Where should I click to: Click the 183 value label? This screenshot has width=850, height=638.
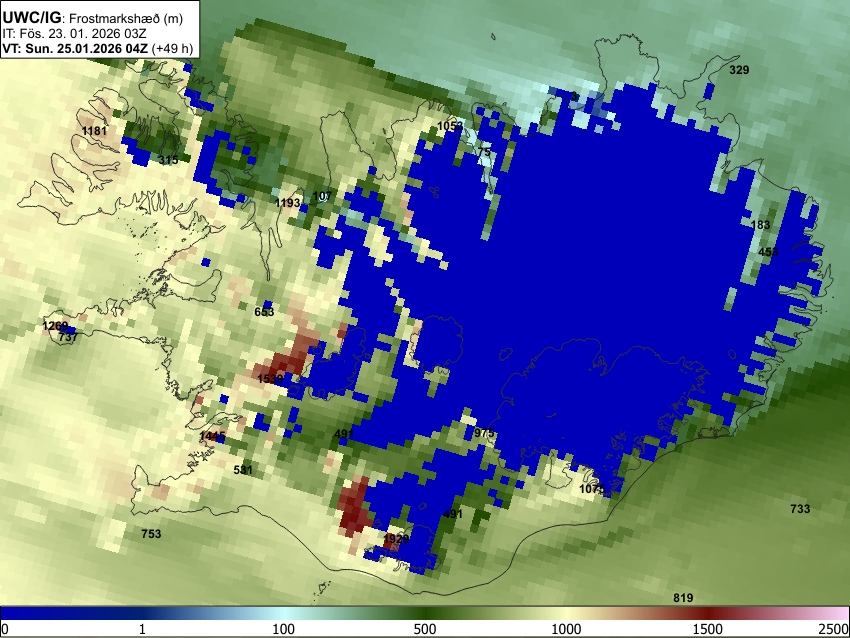[x=760, y=225]
